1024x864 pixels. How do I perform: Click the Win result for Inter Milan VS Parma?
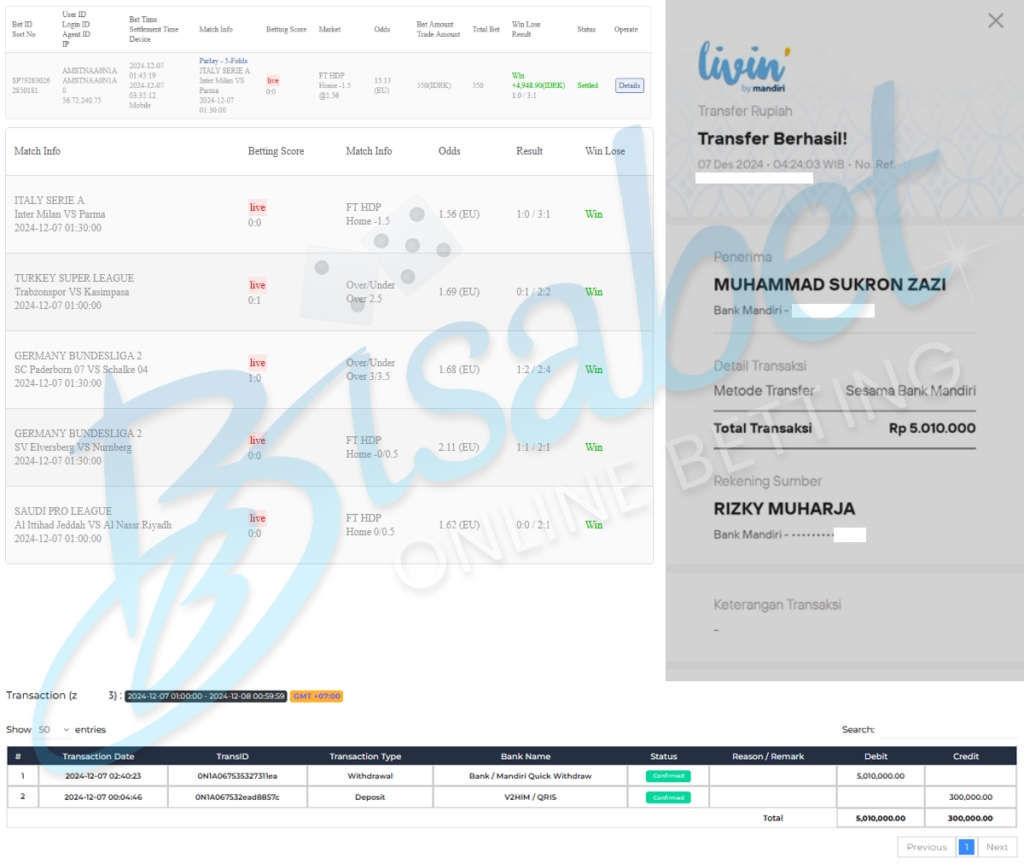click(594, 214)
